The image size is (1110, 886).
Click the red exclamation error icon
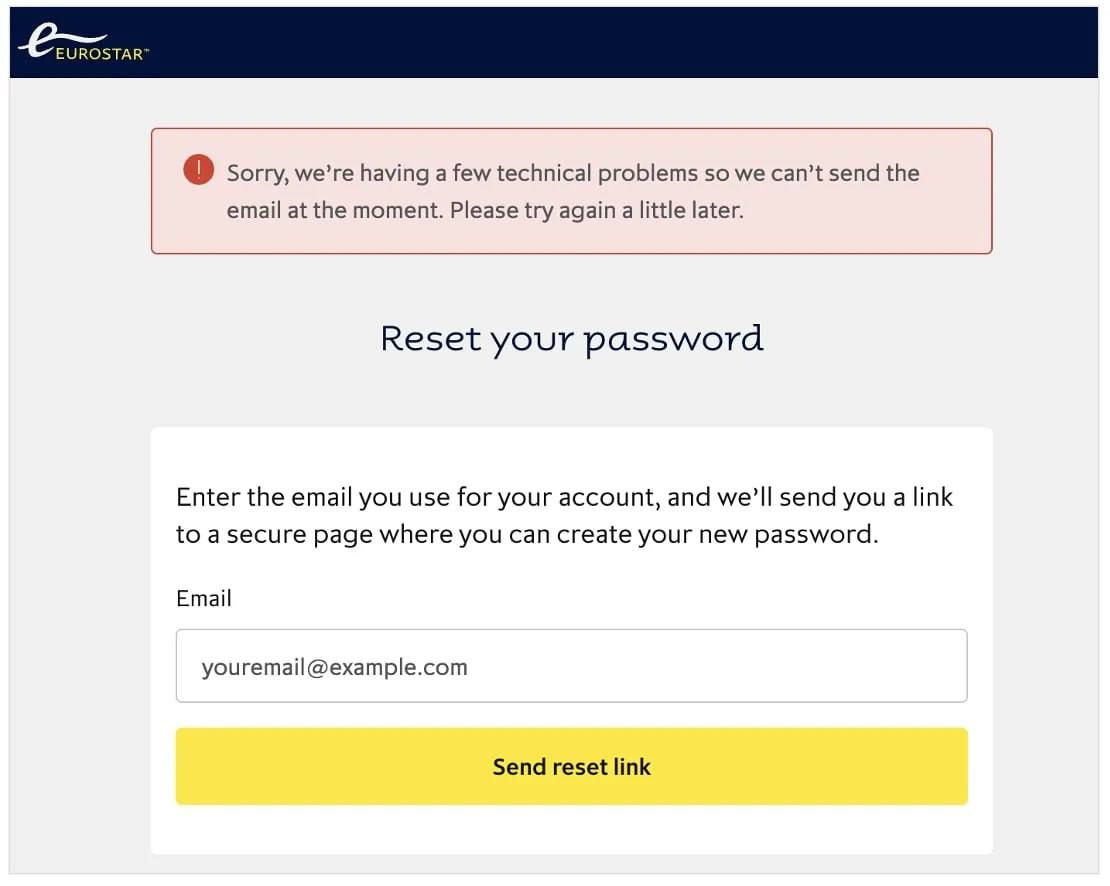(198, 170)
